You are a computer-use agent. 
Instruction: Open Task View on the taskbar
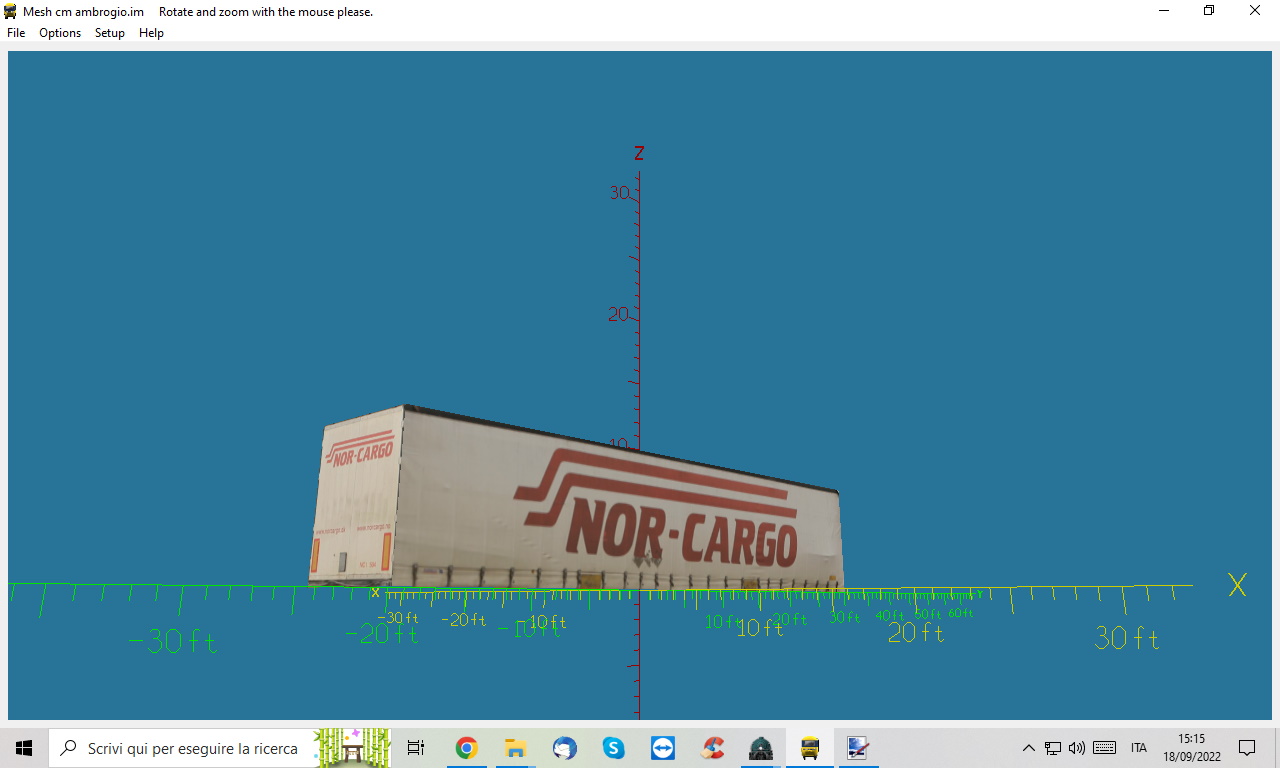pos(416,748)
